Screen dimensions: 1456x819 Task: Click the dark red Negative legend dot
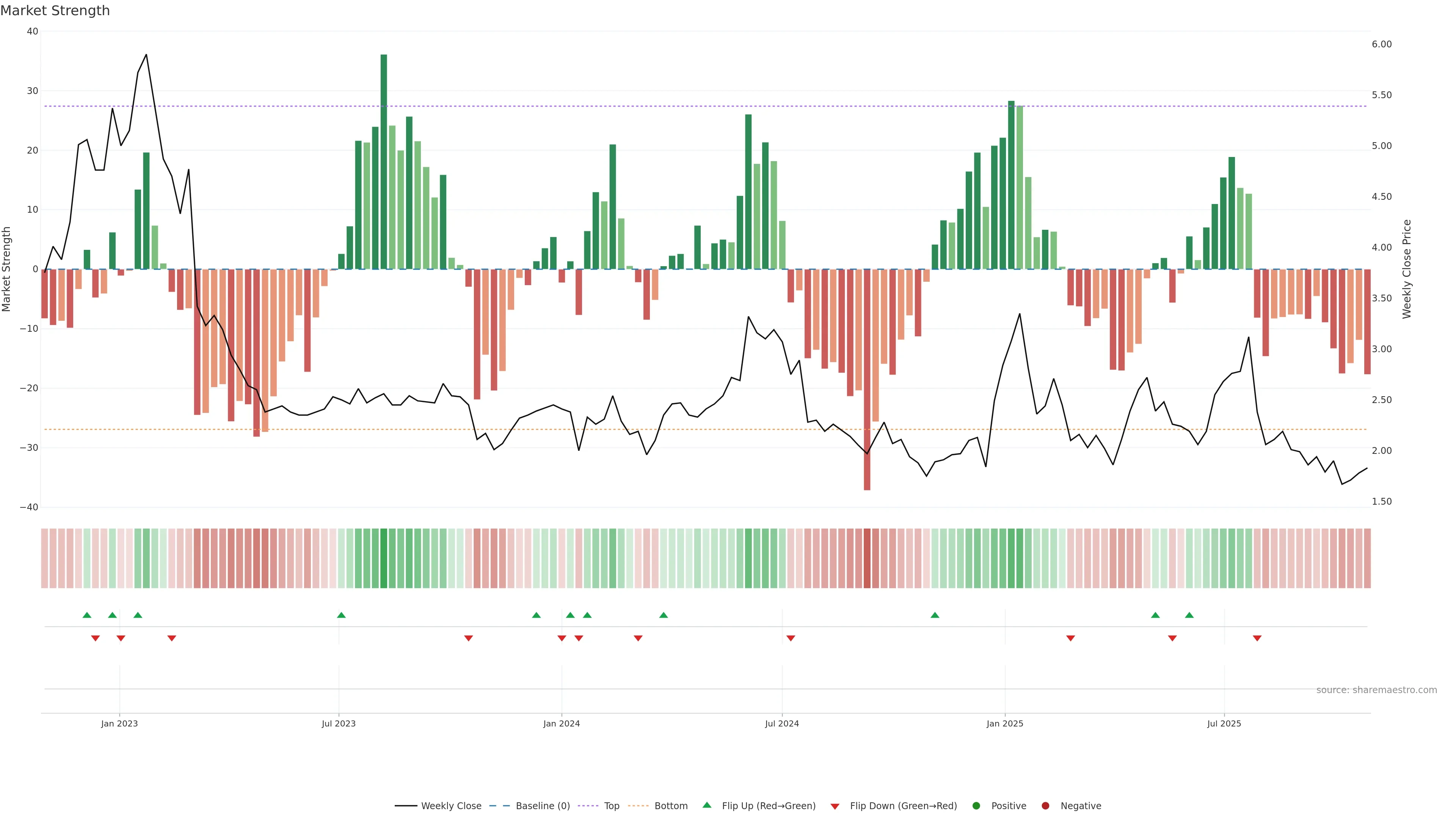(1045, 805)
